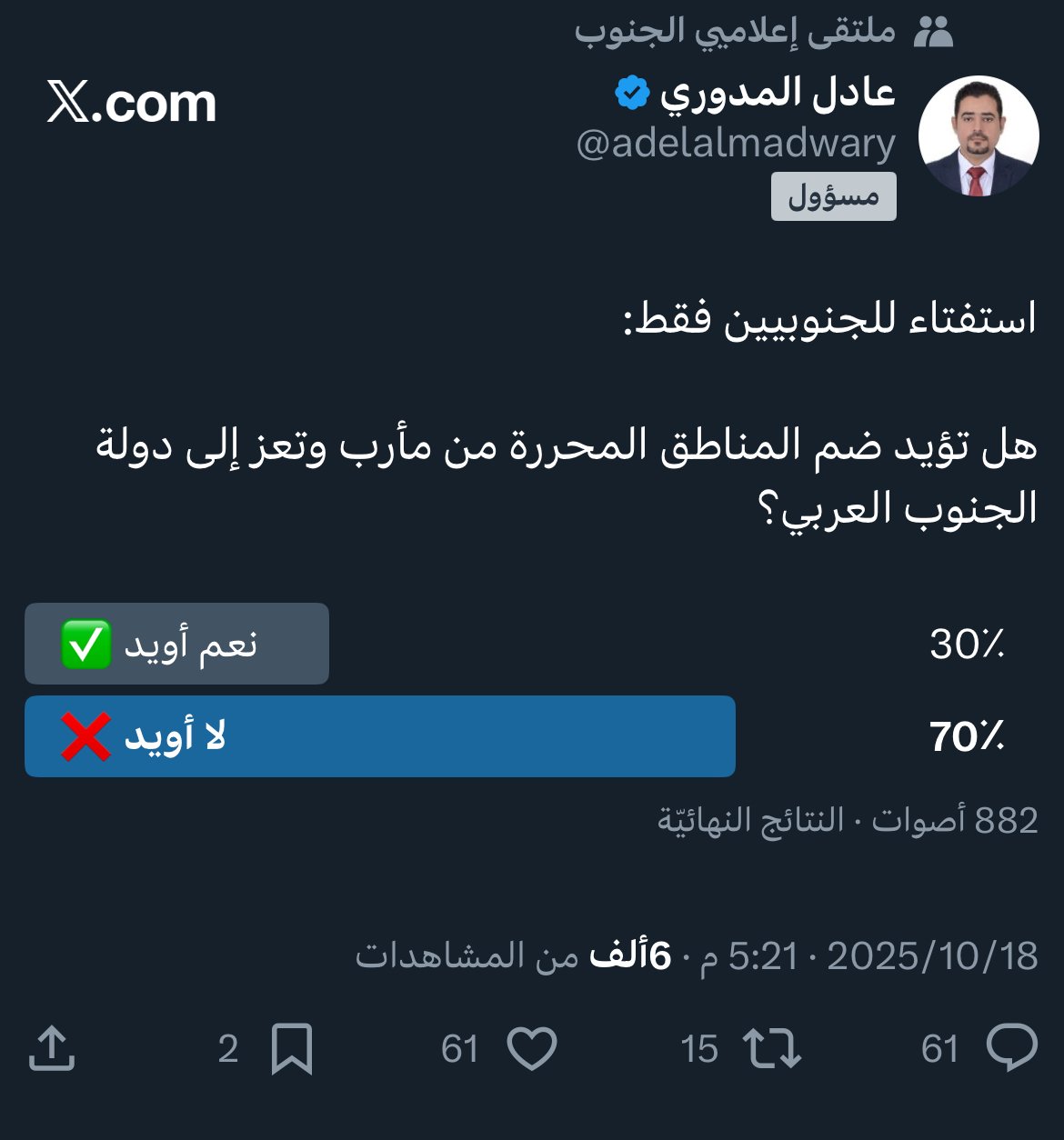Open the profile picture of عادل المدوري
This screenshot has height=1140, width=1064.
[980, 135]
